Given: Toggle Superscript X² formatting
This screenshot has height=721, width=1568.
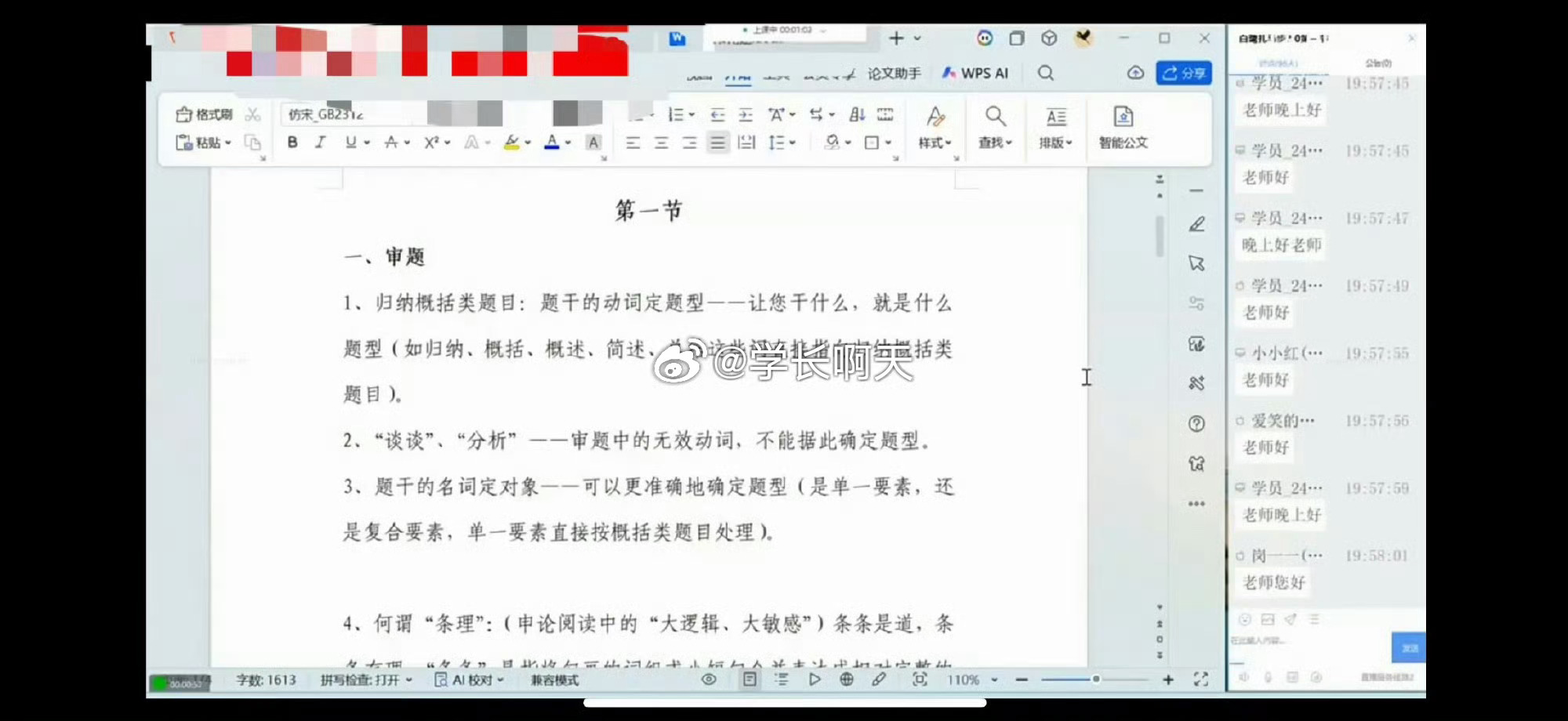Looking at the screenshot, I should [432, 142].
